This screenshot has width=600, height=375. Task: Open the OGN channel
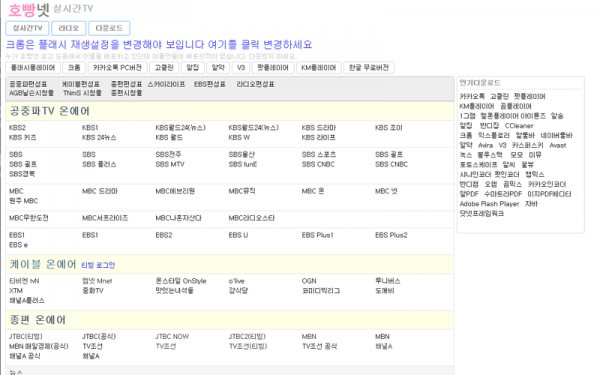coord(309,281)
